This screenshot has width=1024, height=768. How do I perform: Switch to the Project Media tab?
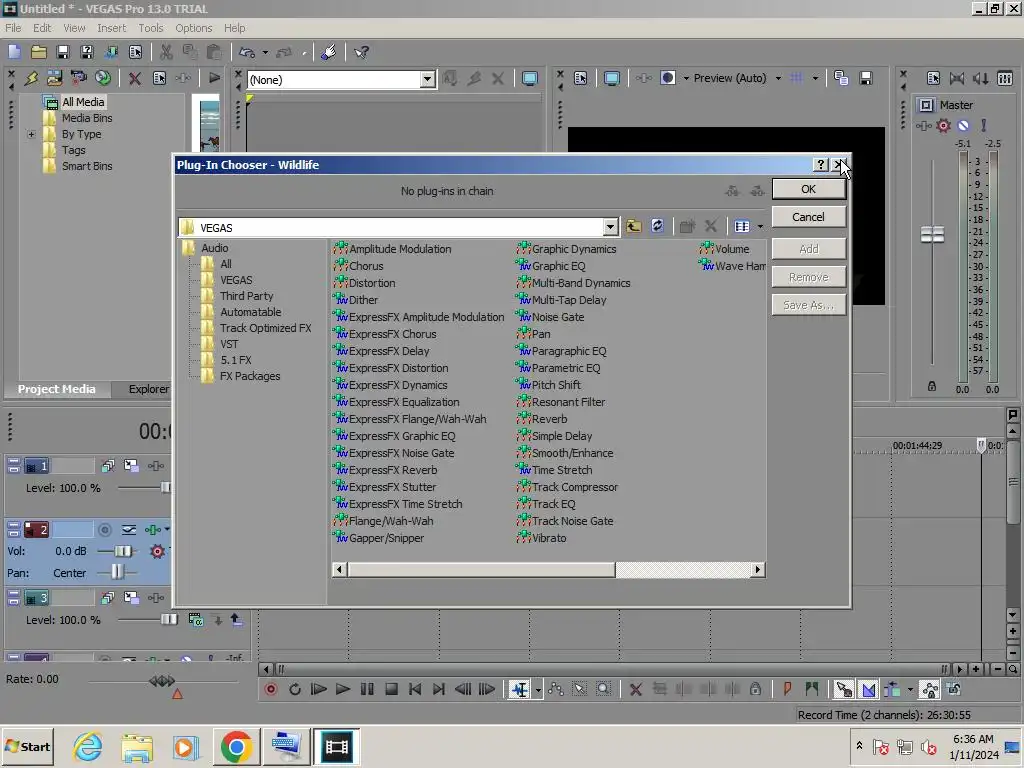click(56, 389)
